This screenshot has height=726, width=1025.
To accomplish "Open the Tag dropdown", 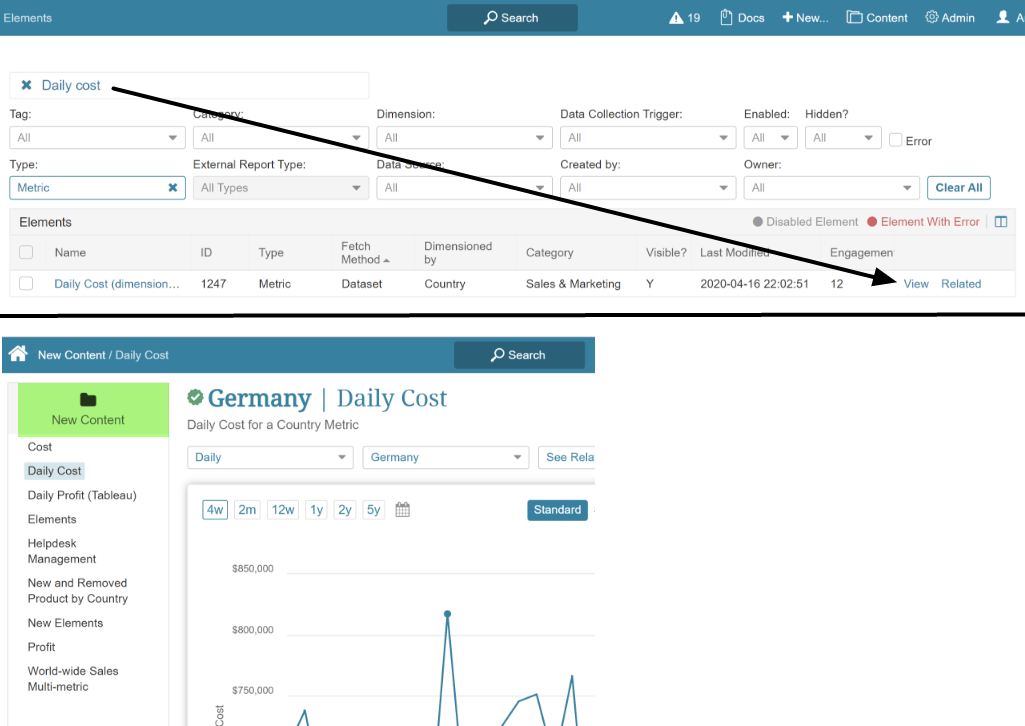I will point(97,138).
